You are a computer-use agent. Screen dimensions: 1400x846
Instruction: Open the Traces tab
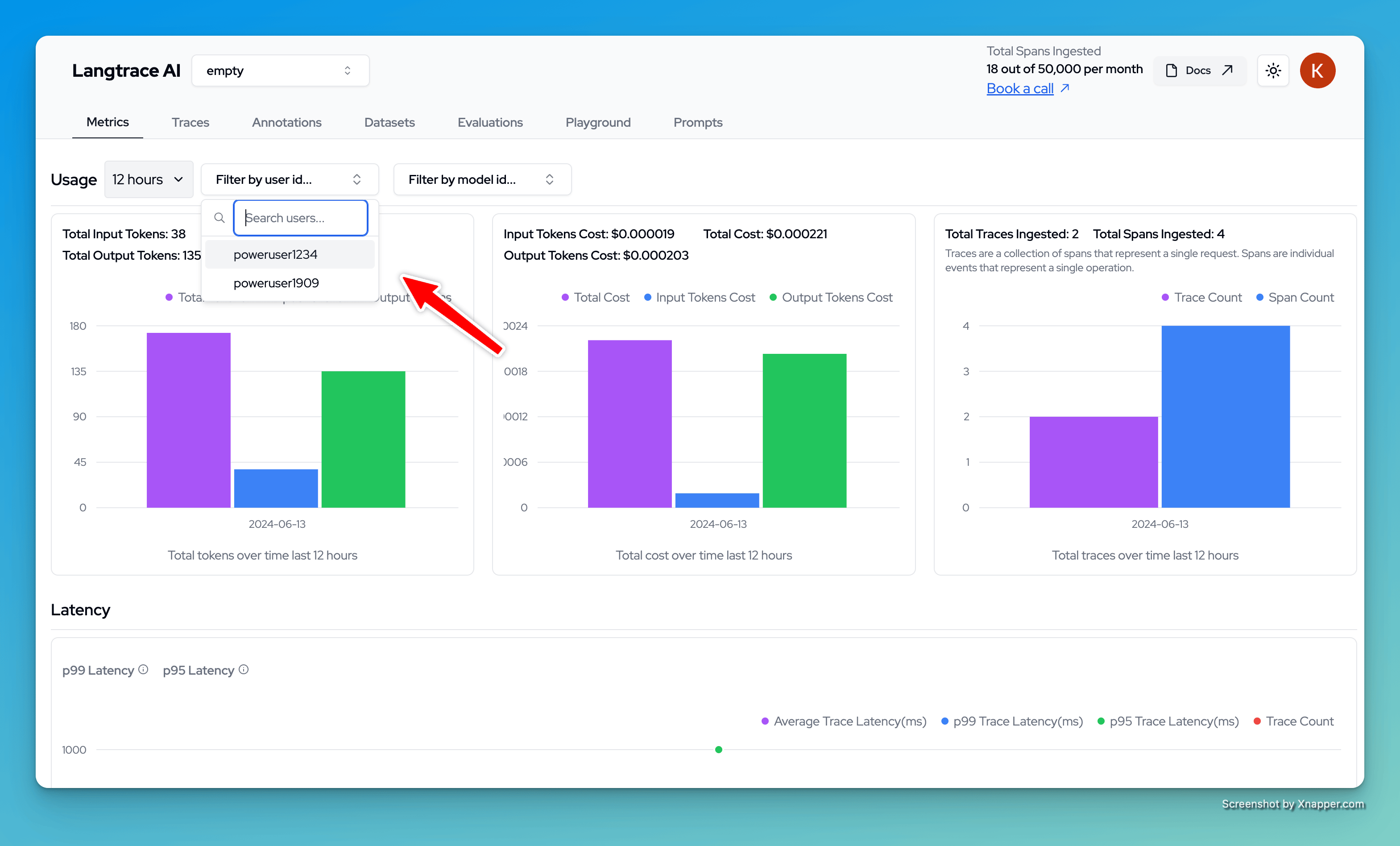tap(191, 122)
